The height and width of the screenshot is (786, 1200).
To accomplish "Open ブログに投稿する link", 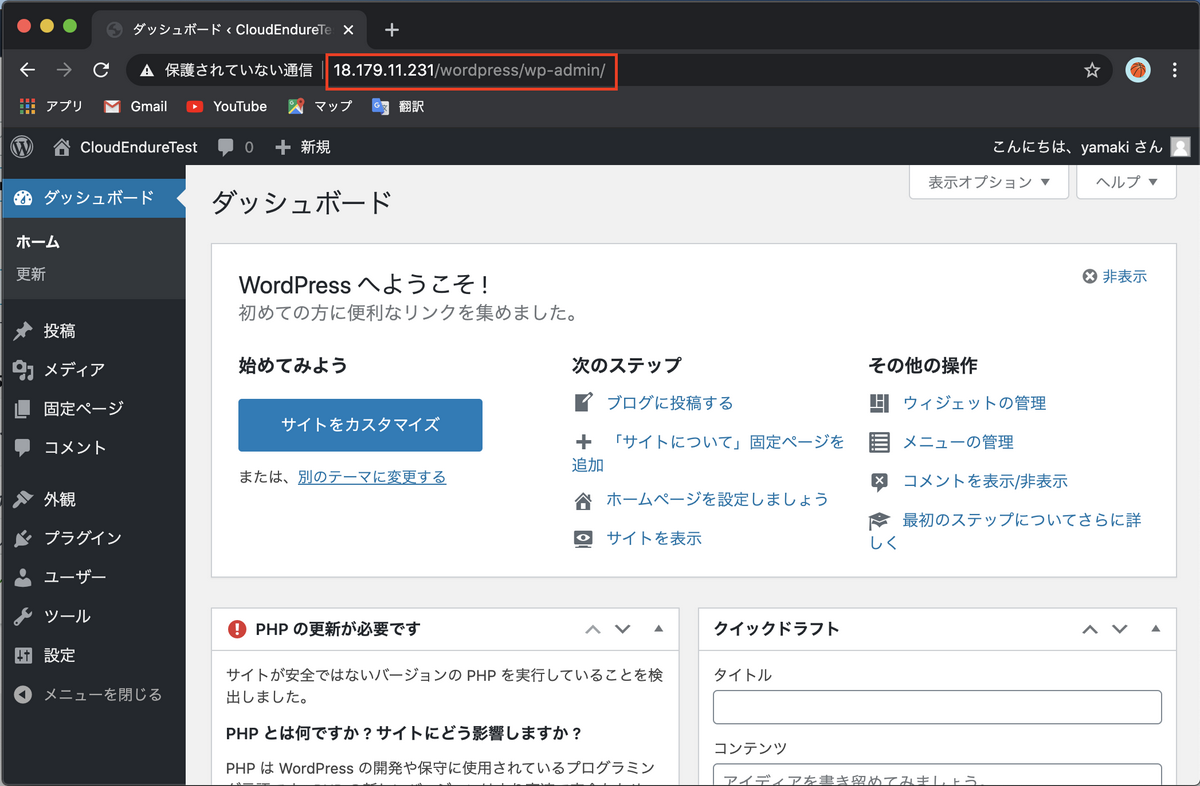I will coord(670,403).
